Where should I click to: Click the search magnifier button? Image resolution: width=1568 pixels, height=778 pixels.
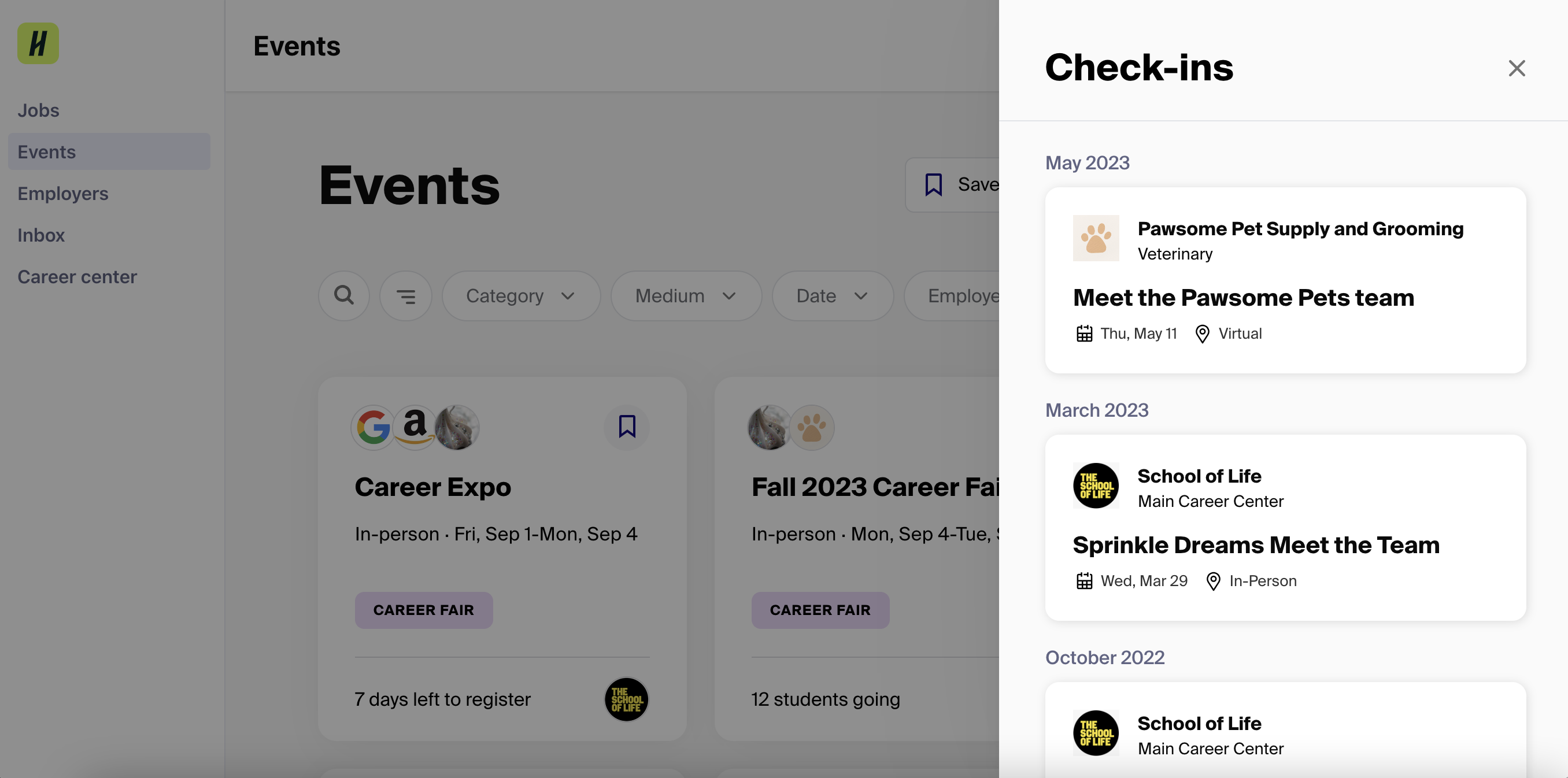pos(344,295)
